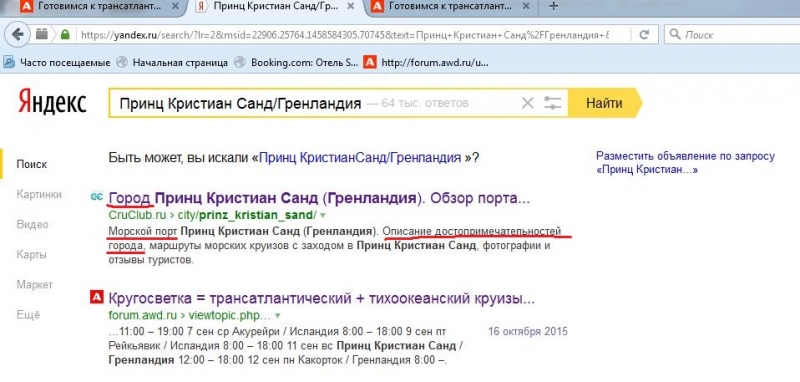Select the Принц Кристиан Санд/Гр tab
The image size is (800, 382).
(276, 6)
